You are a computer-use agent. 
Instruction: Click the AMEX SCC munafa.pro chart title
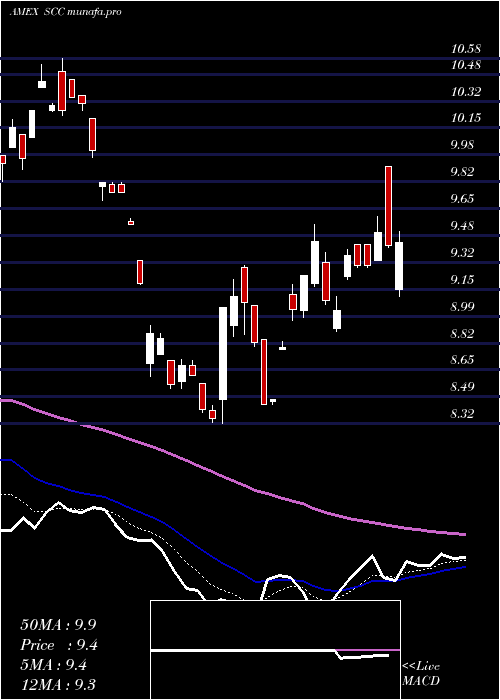[65, 12]
